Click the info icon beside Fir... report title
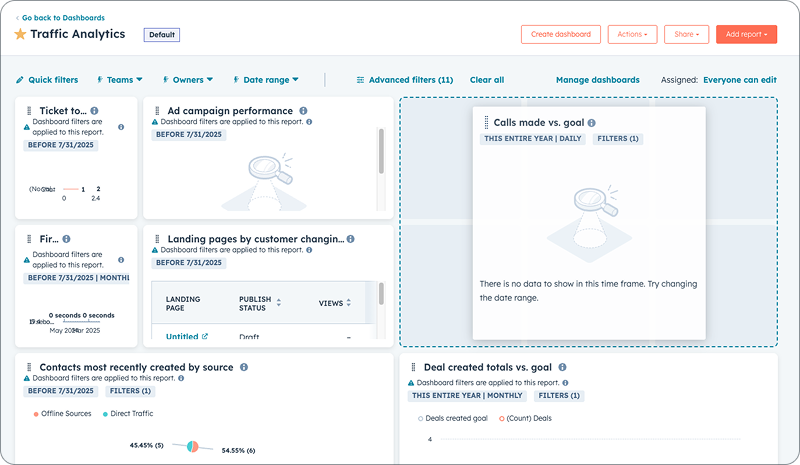800x465 pixels. [x=66, y=239]
